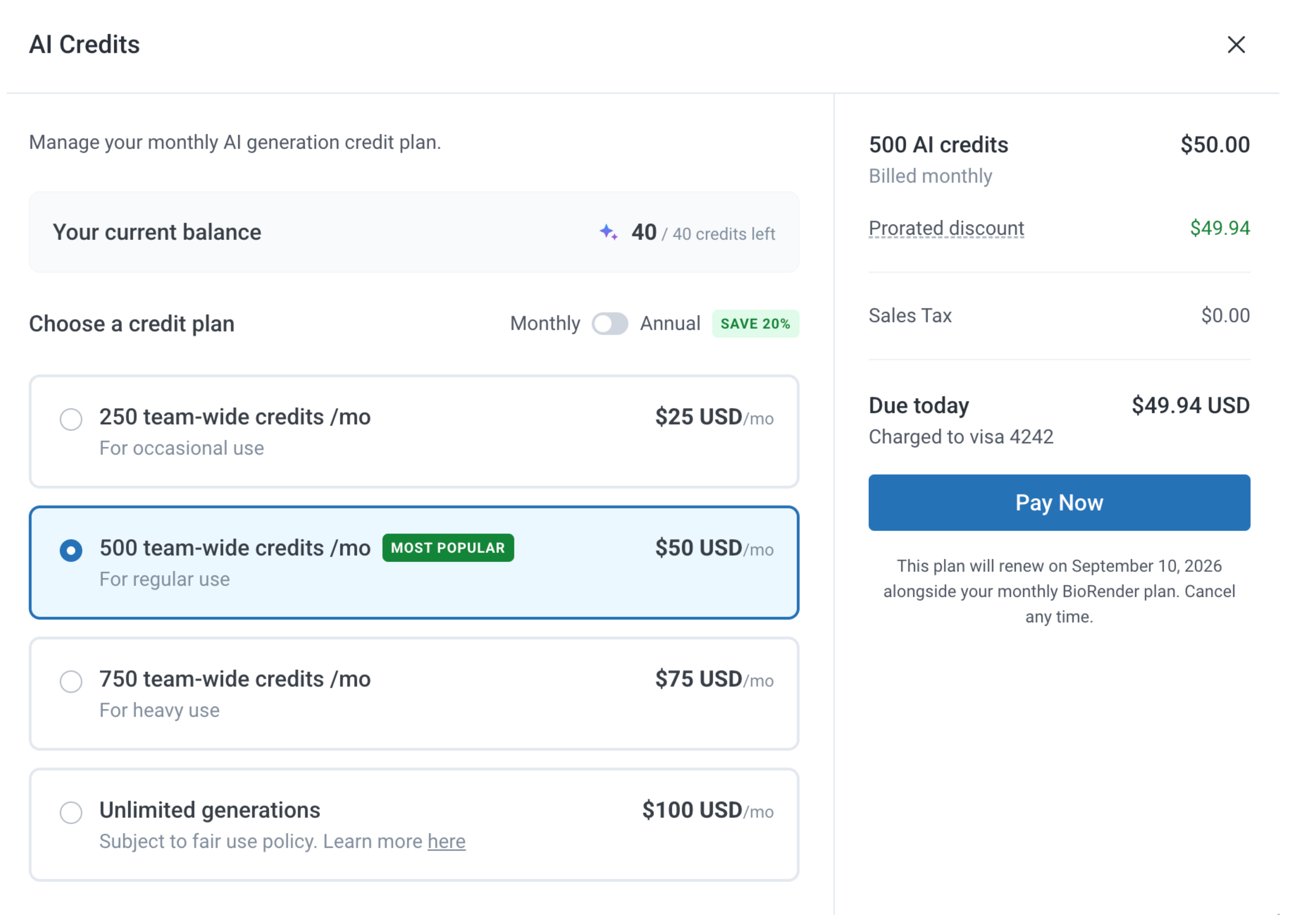Select the 500 team-wide credits radio button
Image resolution: width=1294 pixels, height=924 pixels.
coord(71,550)
